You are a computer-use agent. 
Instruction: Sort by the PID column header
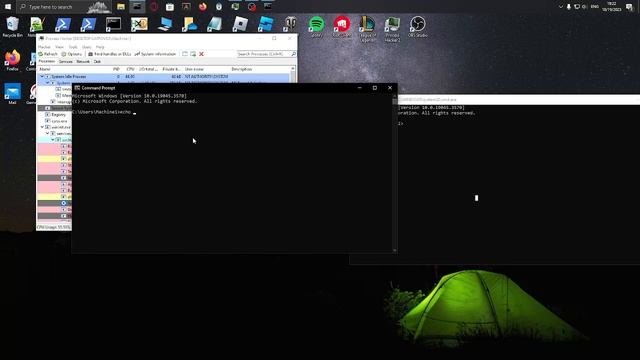pyautogui.click(x=116, y=69)
